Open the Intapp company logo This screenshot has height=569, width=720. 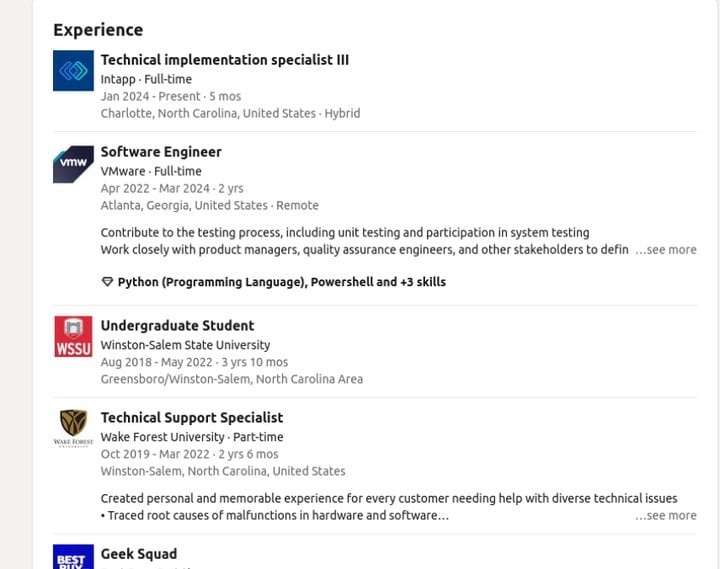click(73, 71)
